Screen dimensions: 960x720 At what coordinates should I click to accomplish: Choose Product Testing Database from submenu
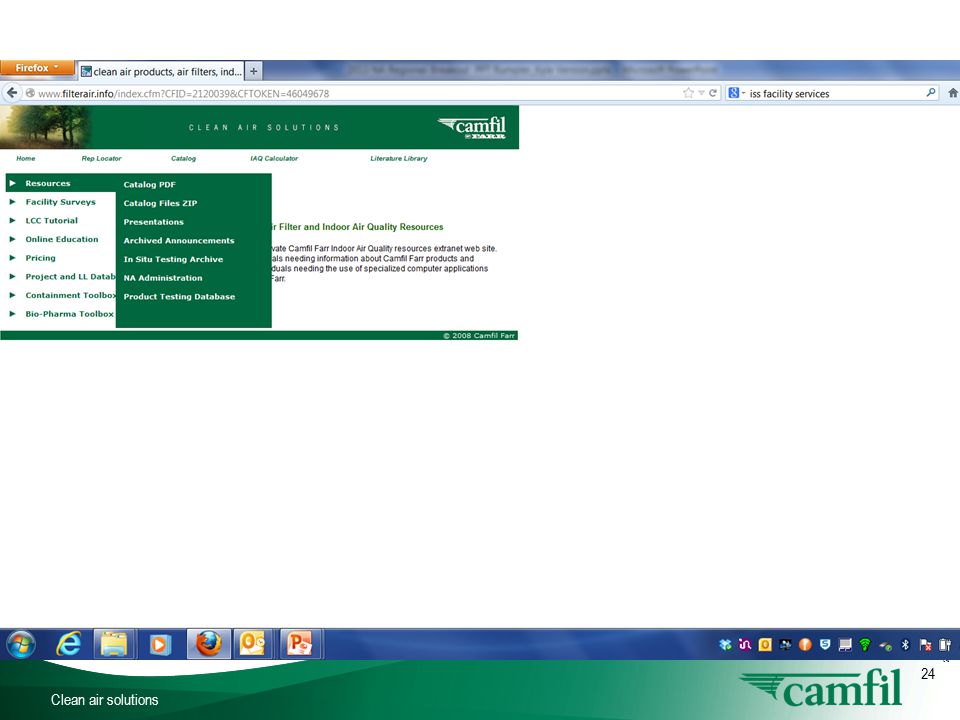(x=179, y=296)
